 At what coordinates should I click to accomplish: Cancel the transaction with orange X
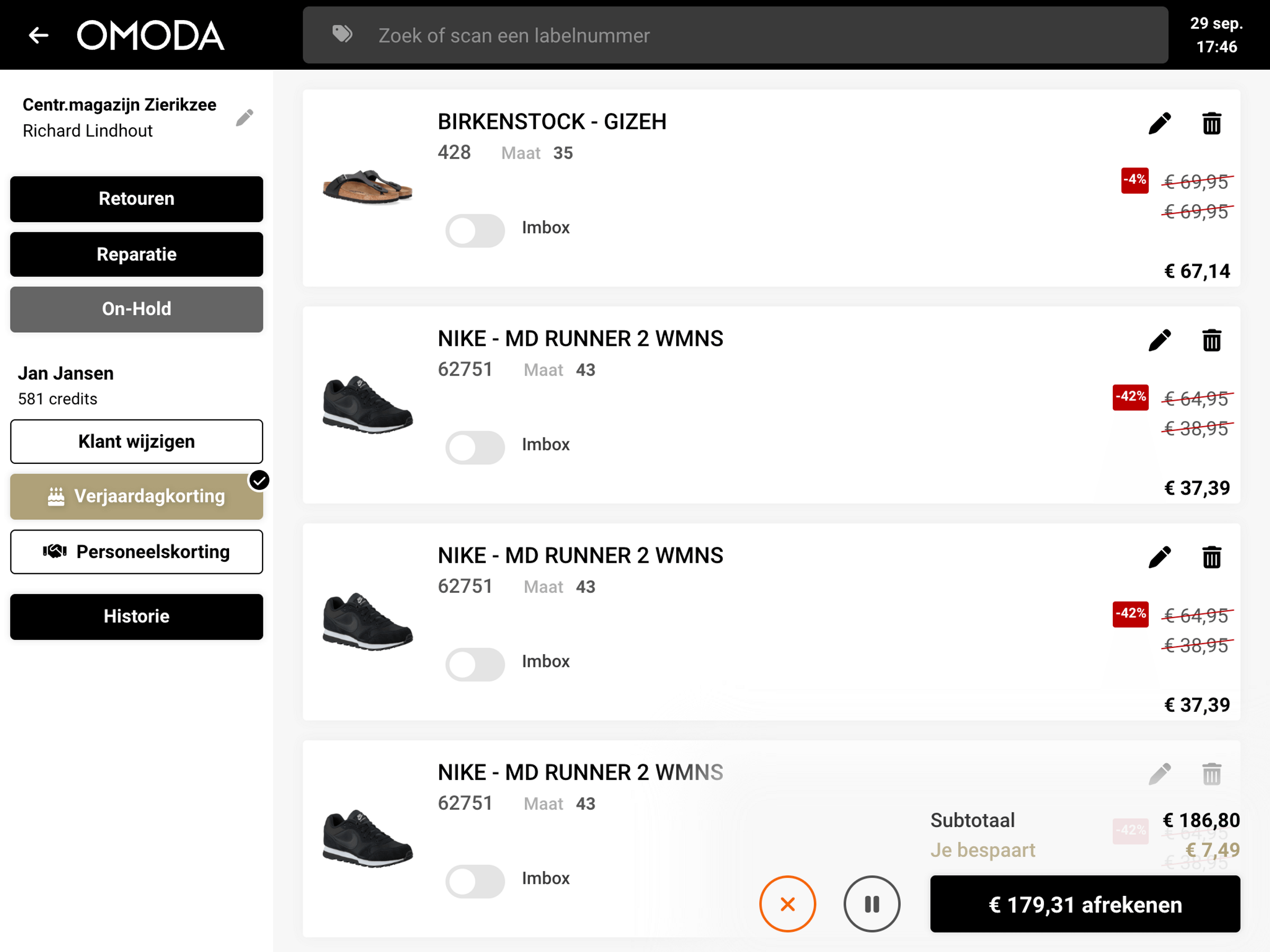click(x=787, y=904)
